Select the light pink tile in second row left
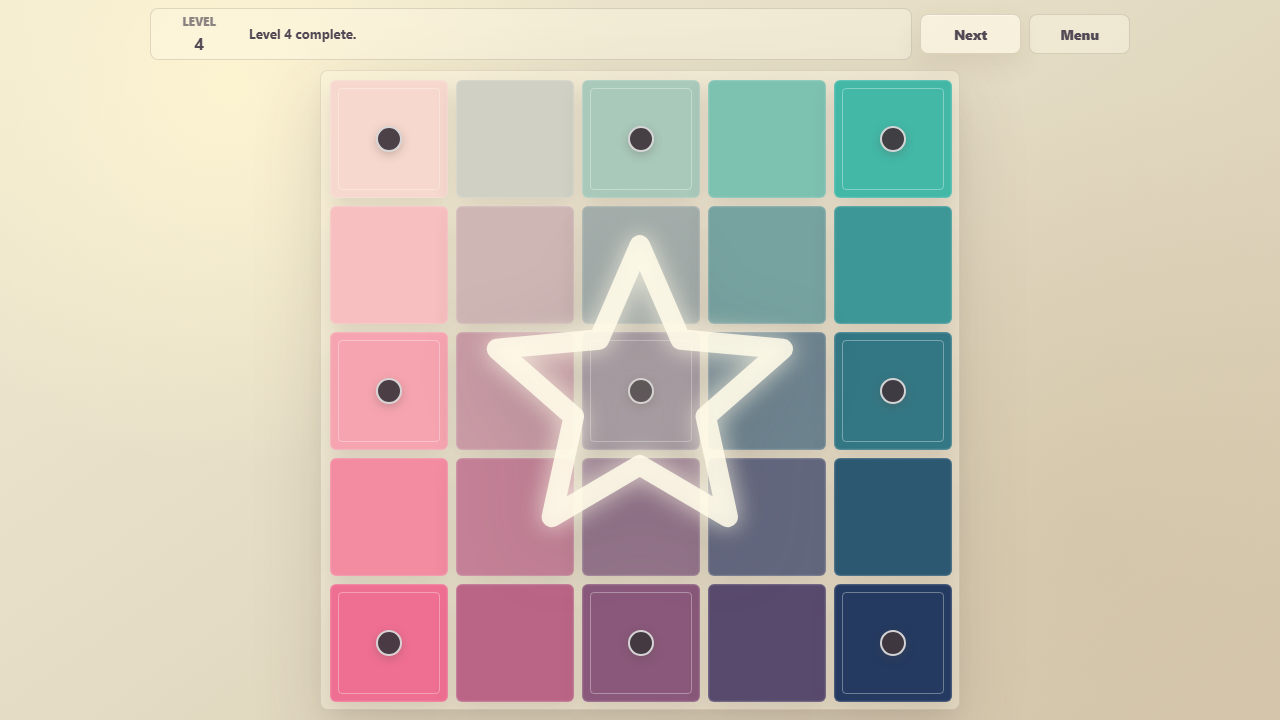 pyautogui.click(x=389, y=265)
